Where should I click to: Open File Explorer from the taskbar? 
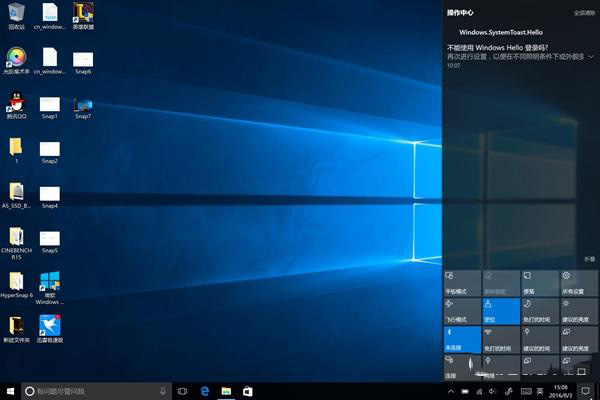(226, 391)
